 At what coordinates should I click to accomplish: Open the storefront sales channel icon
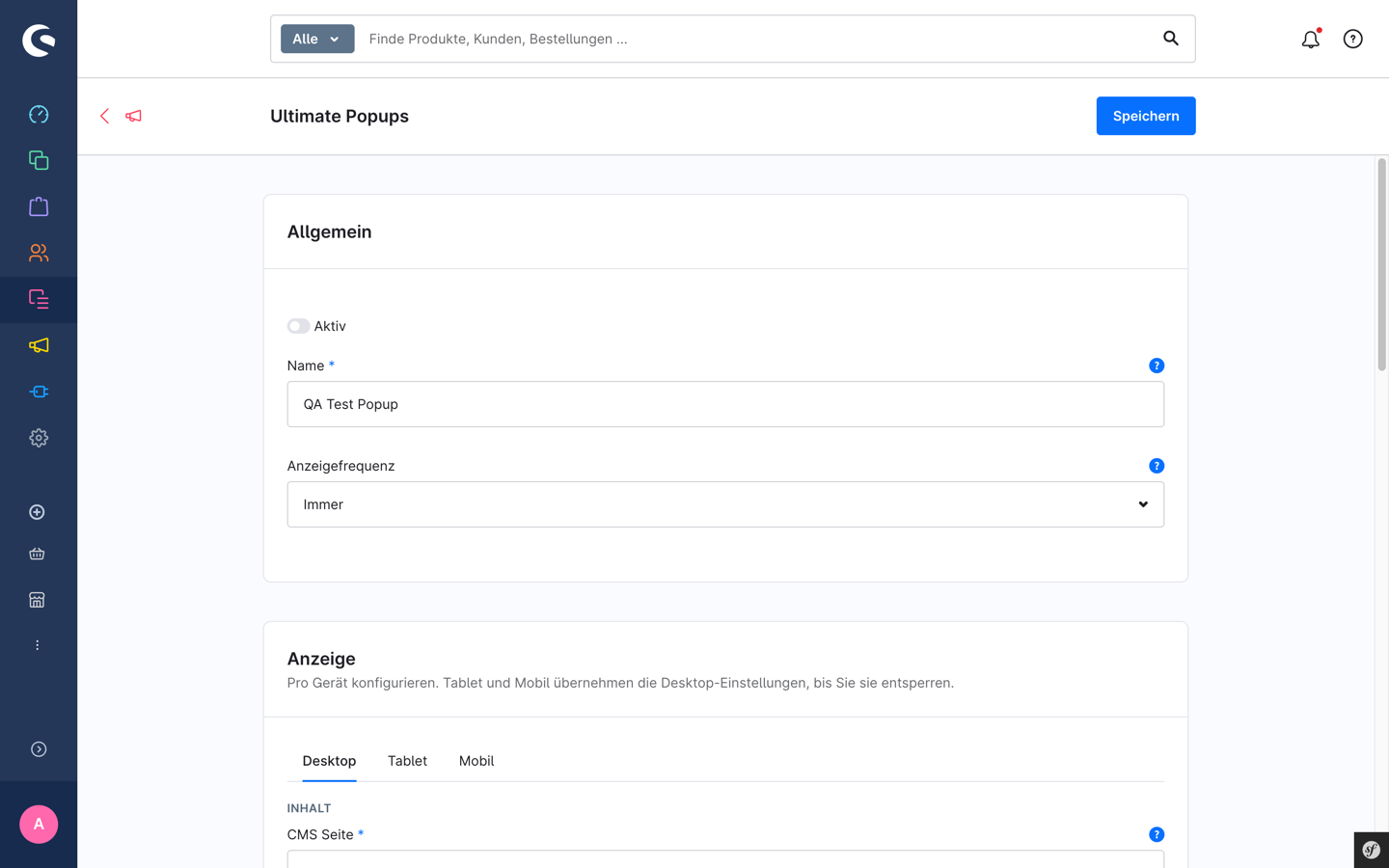pyautogui.click(x=37, y=600)
